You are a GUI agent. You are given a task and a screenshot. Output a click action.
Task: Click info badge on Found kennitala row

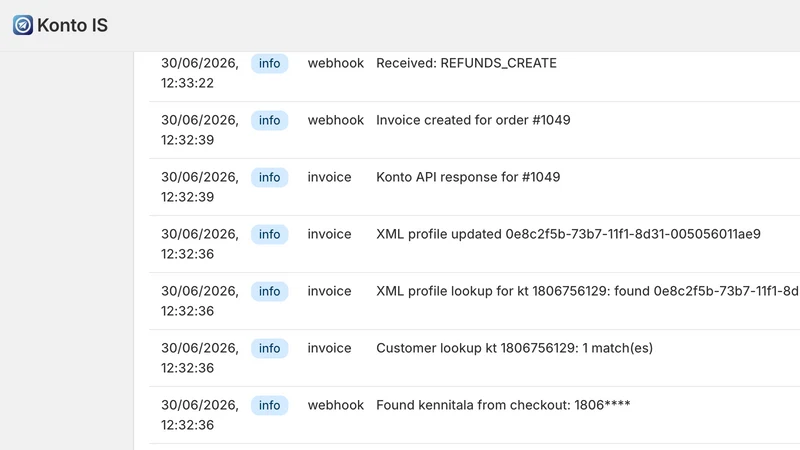[269, 405]
